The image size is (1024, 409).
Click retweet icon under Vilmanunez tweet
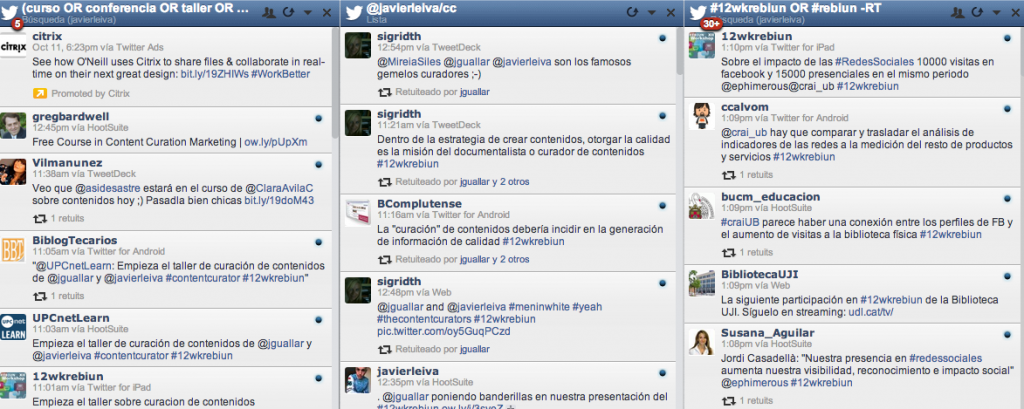[x=40, y=218]
